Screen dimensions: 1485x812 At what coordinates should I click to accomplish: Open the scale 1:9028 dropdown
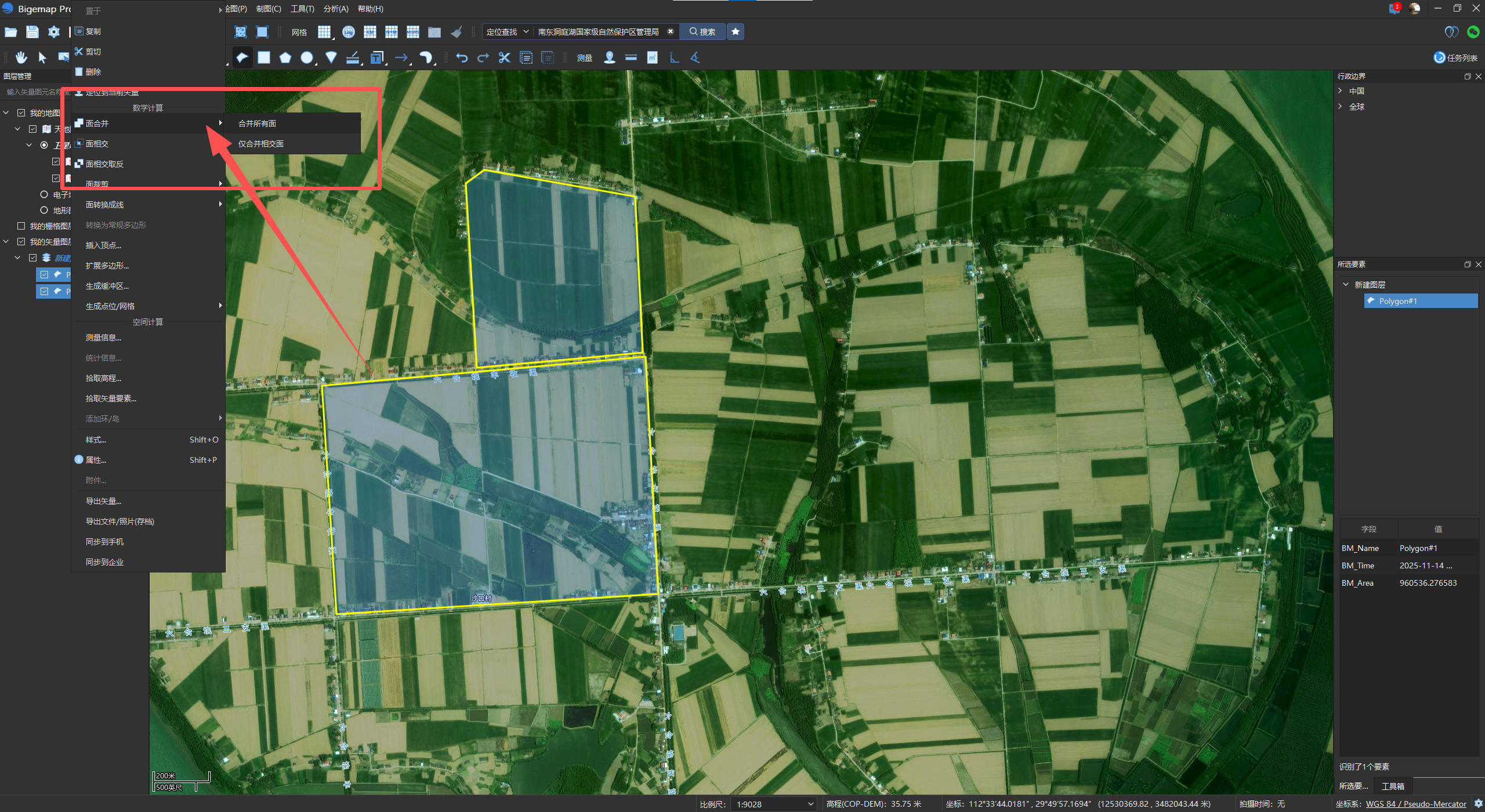pyautogui.click(x=774, y=804)
